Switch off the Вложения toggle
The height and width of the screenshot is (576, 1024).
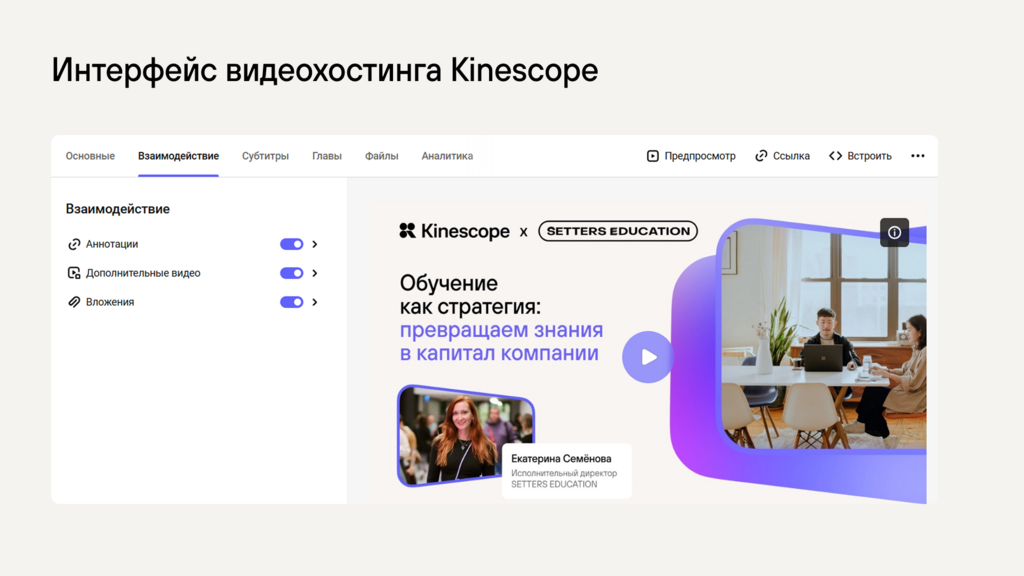point(292,302)
